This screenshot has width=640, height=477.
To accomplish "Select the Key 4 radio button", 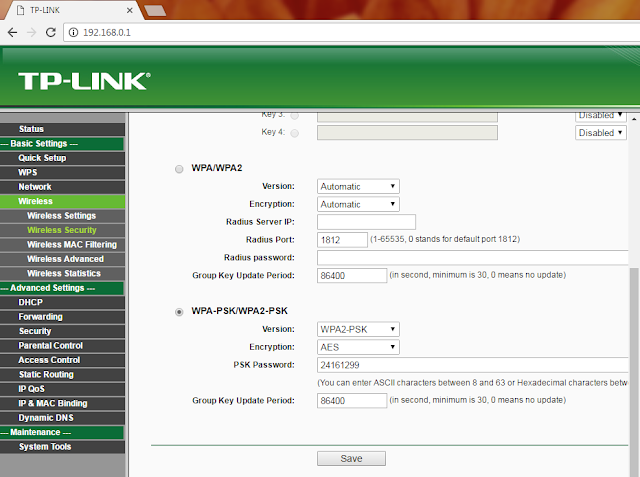I will pos(294,133).
